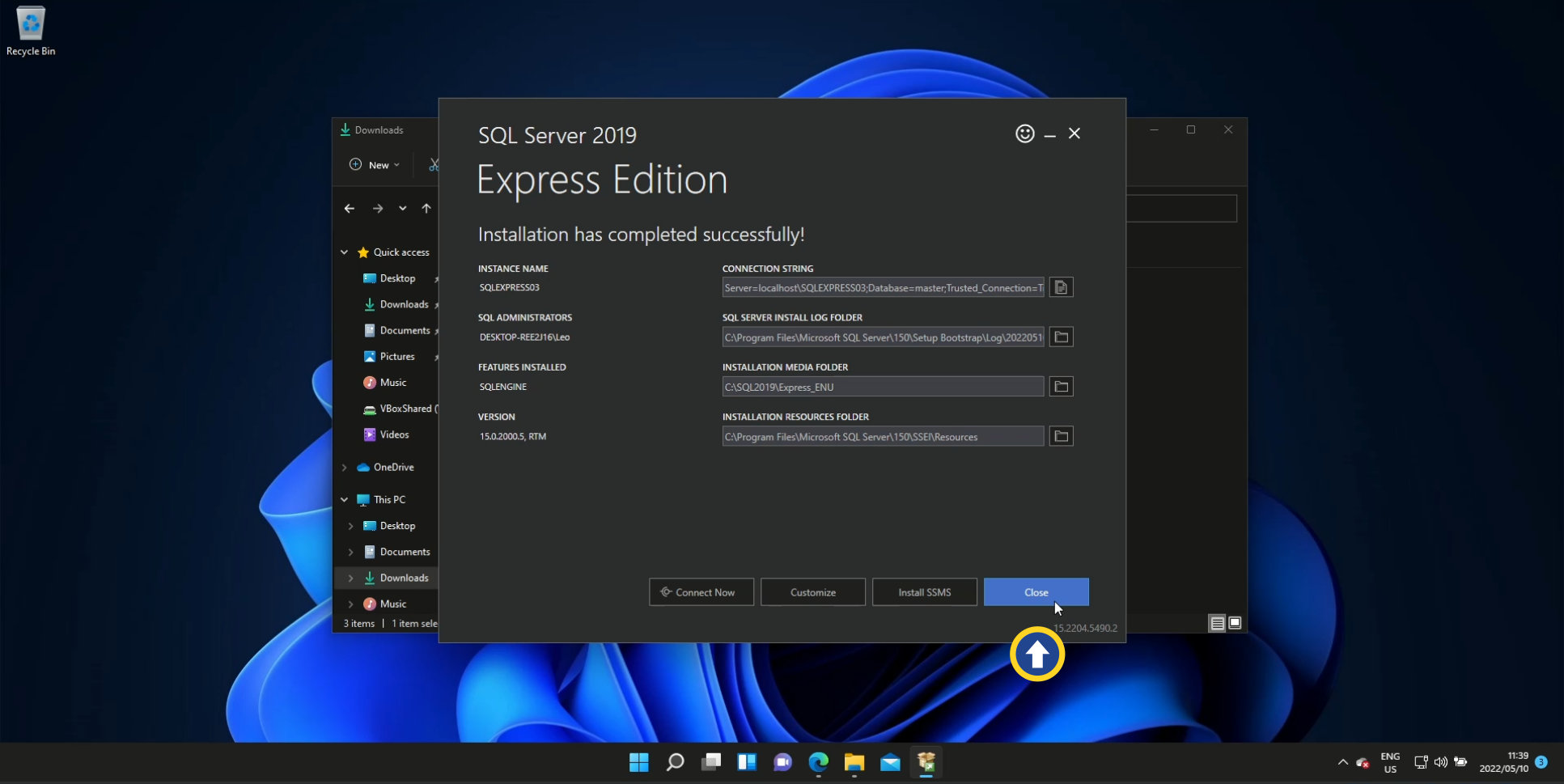1564x784 pixels.
Task: Switch to SQL Server installer taskbar icon
Action: [926, 762]
